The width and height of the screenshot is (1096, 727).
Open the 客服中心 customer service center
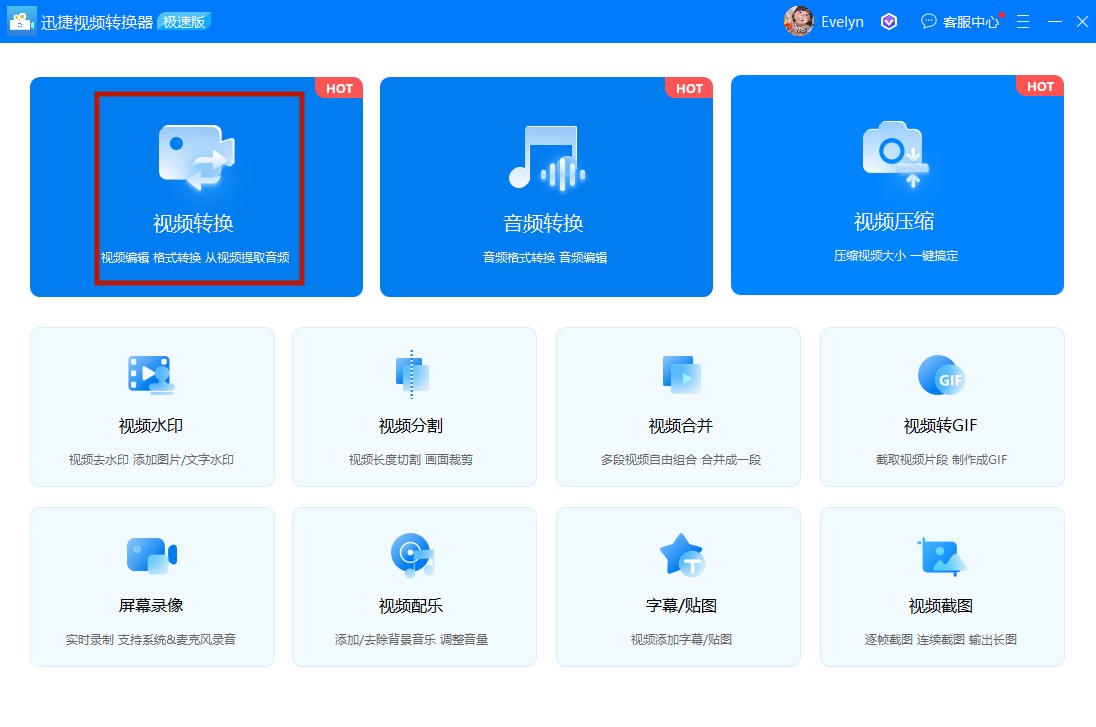(x=969, y=21)
